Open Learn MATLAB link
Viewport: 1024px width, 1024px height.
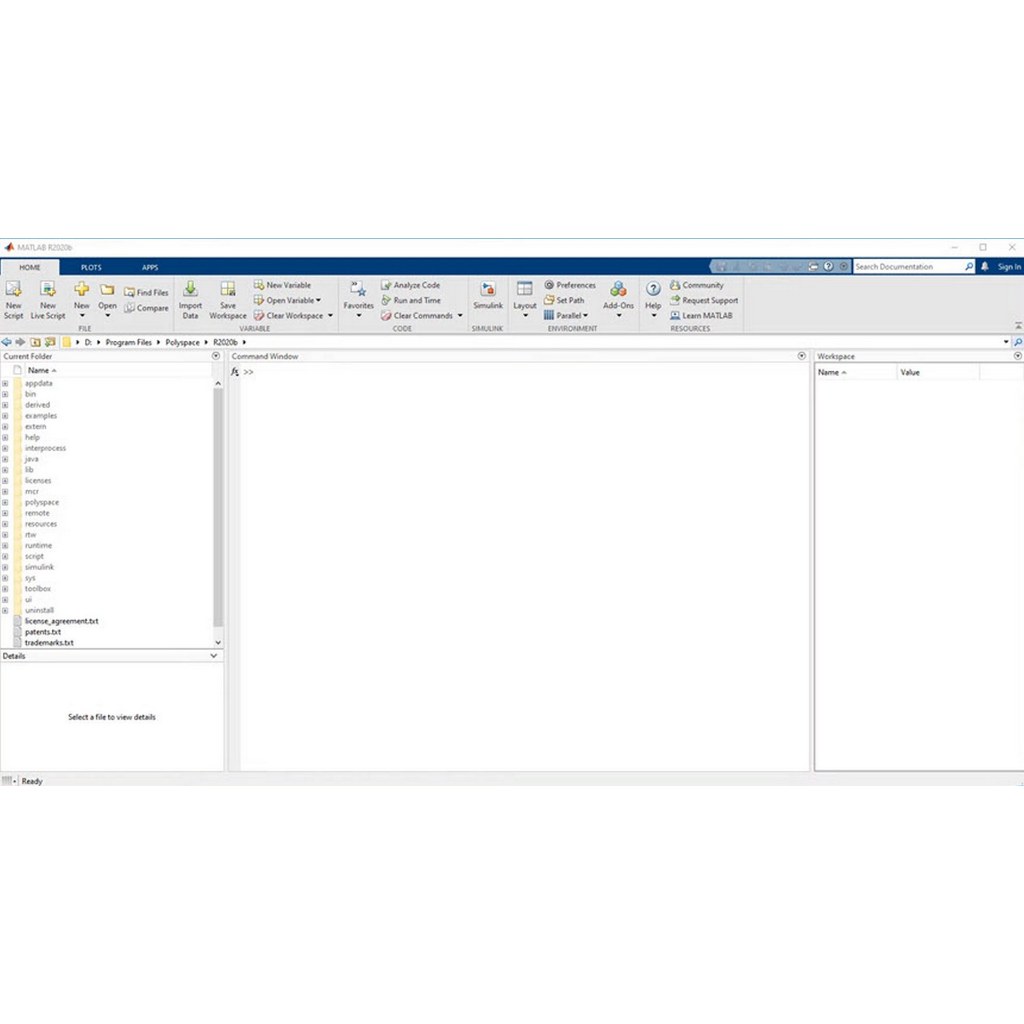coord(702,315)
